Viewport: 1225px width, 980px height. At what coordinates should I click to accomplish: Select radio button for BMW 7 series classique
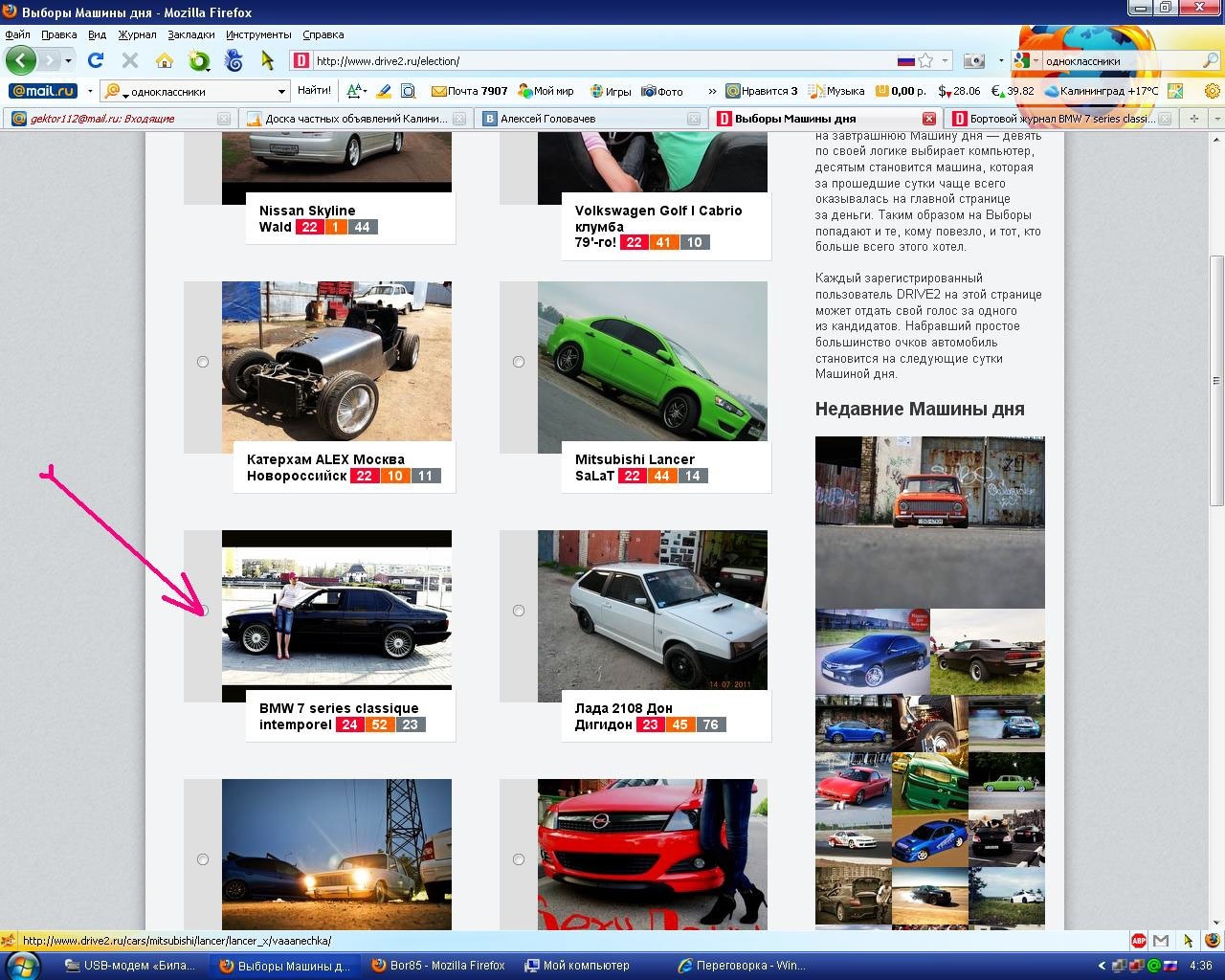203,611
